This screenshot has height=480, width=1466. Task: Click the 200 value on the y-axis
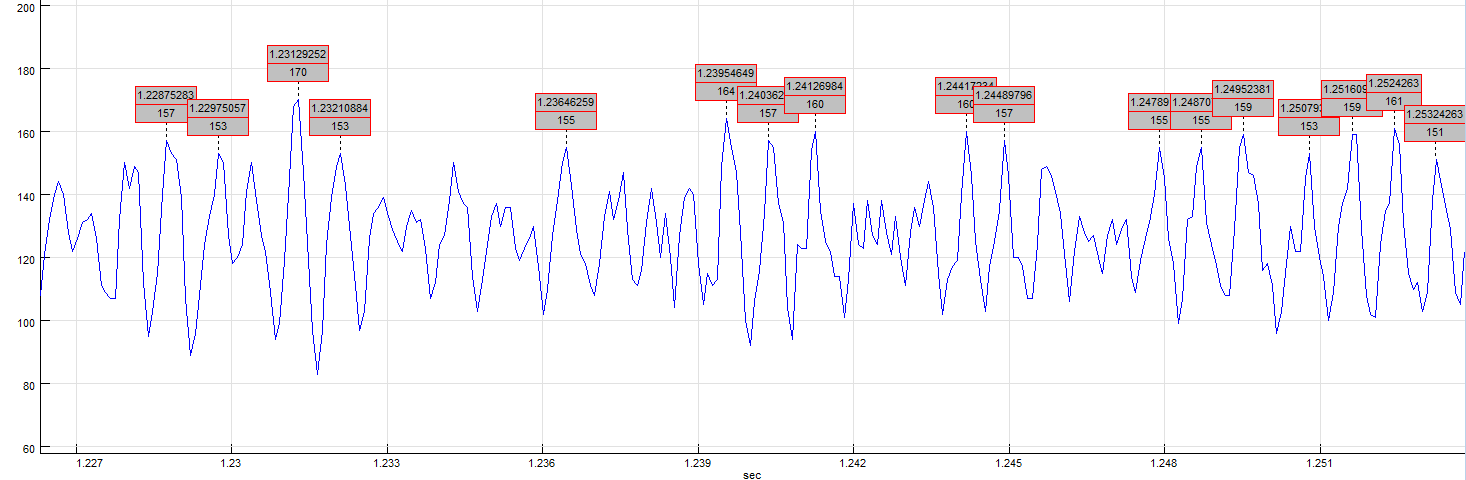tap(26, 7)
